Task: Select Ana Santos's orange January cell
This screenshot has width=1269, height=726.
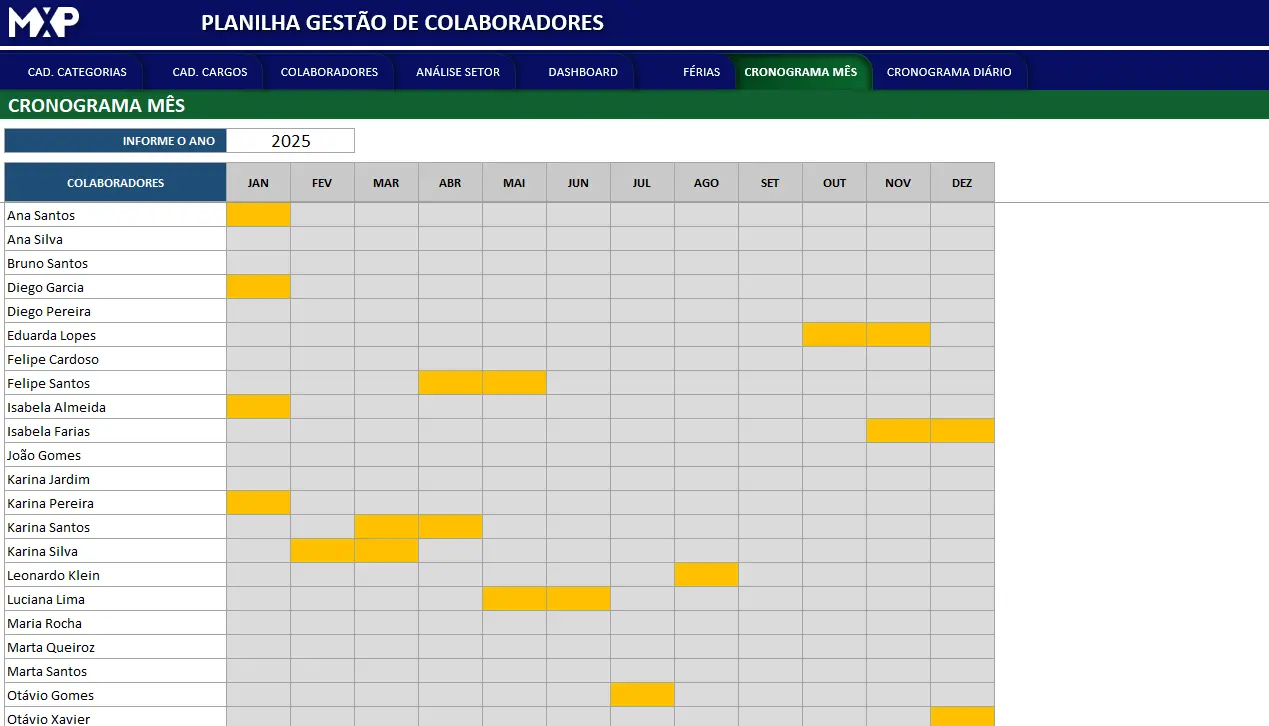Action: pos(258,215)
